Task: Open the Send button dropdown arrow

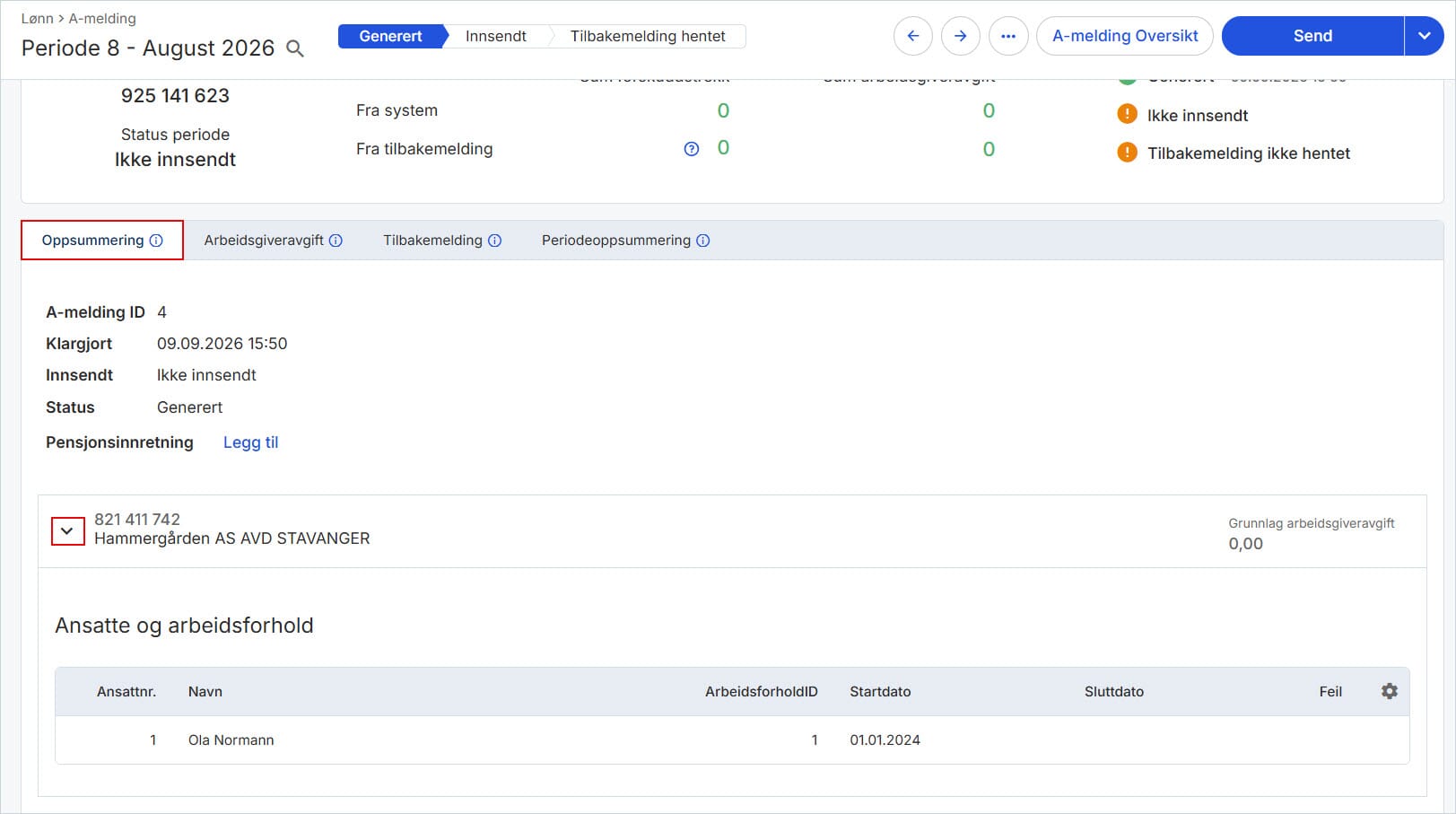Action: [1424, 36]
